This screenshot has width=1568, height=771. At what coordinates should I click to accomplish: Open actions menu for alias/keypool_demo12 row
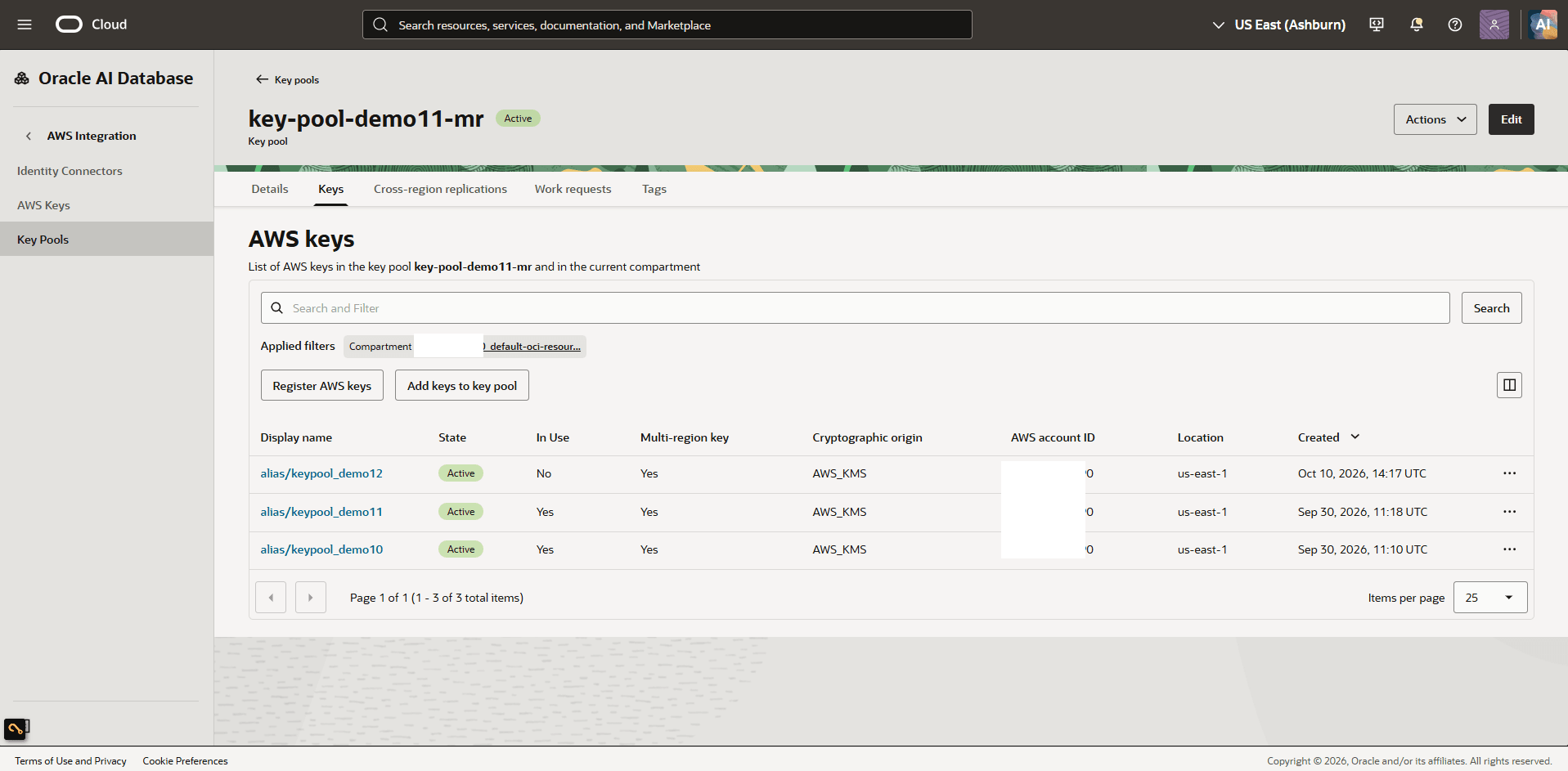click(1509, 473)
